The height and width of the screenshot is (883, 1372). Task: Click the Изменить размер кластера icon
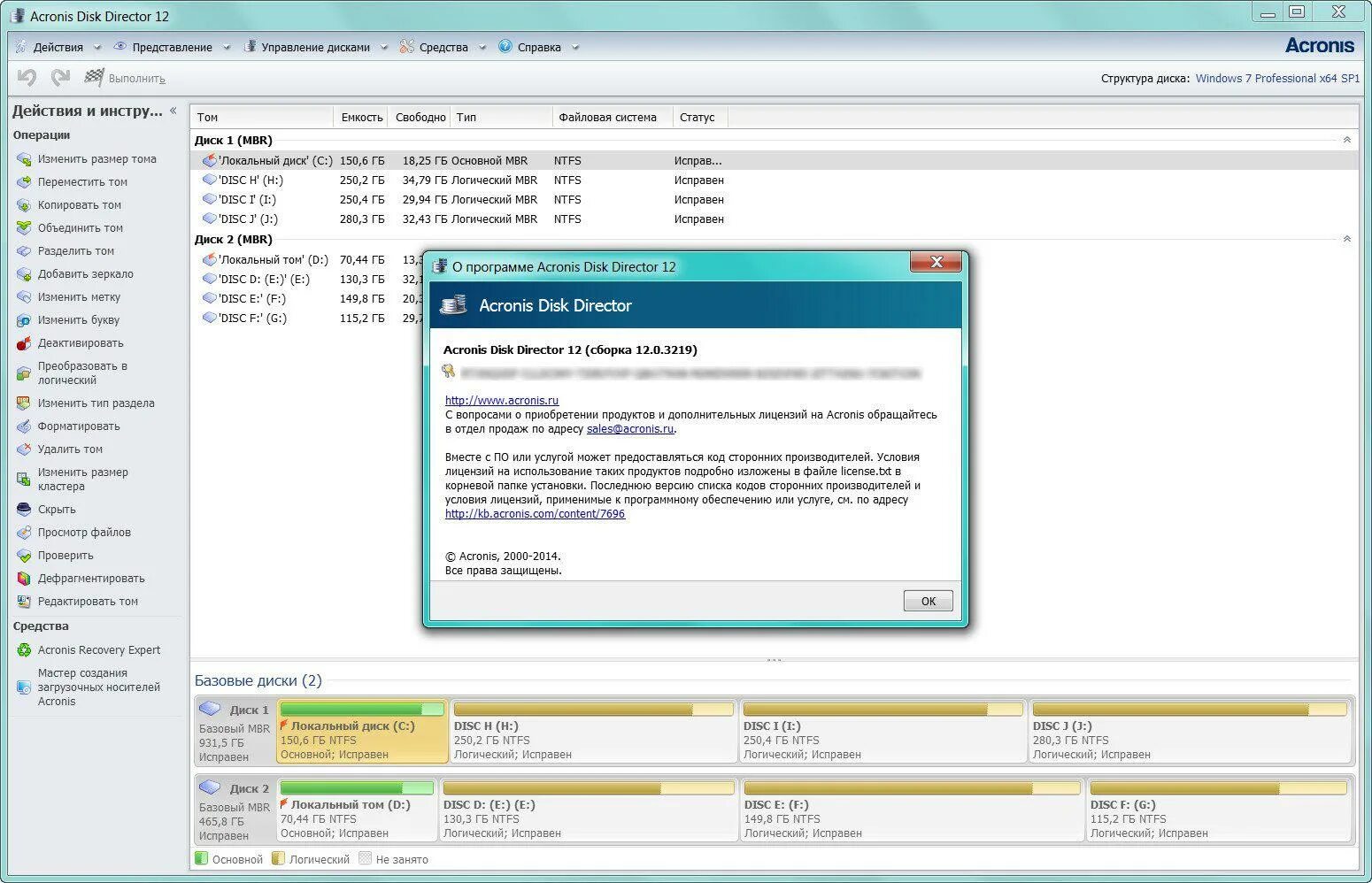pos(24,480)
